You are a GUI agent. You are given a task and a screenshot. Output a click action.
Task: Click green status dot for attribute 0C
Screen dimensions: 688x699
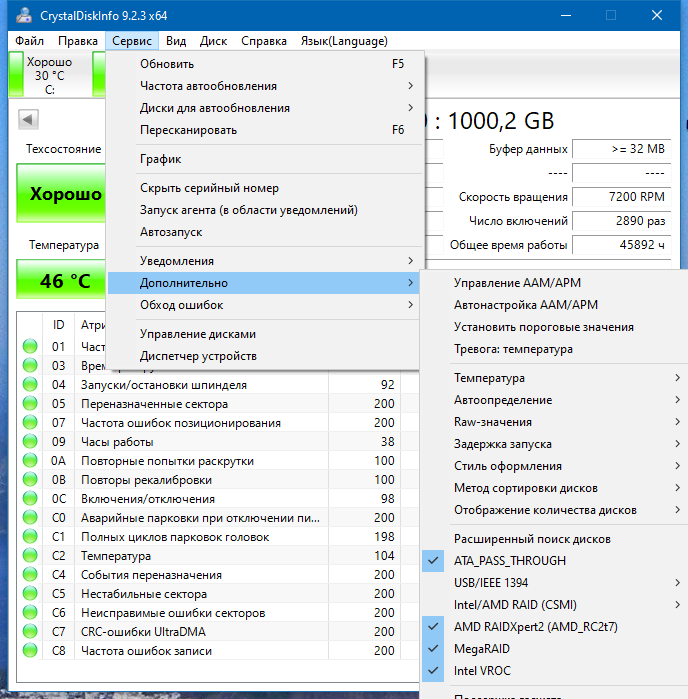pyautogui.click(x=30, y=498)
